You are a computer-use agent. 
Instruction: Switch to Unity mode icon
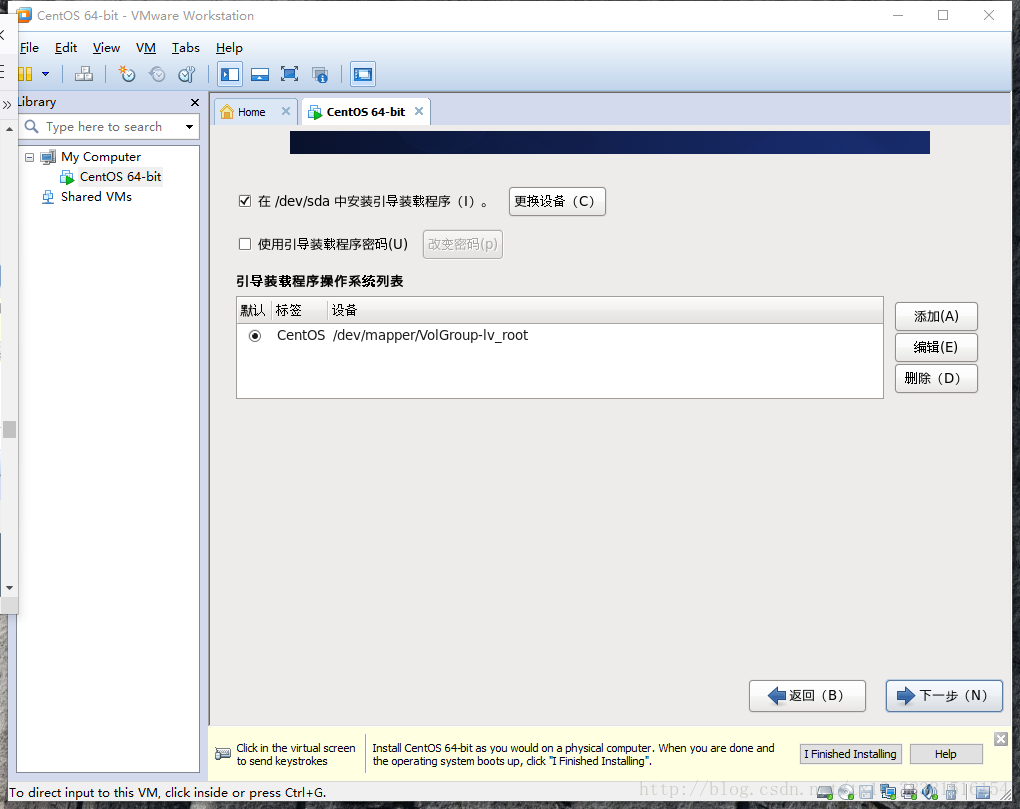319,75
